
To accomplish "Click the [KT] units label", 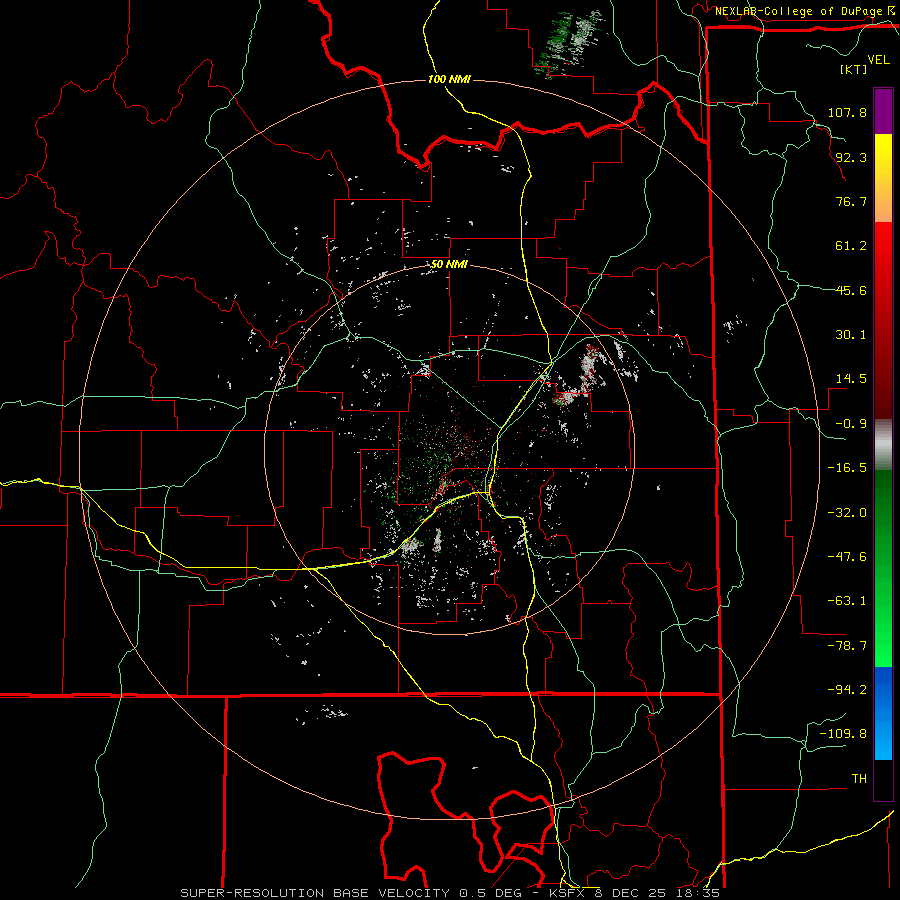I will (x=854, y=69).
